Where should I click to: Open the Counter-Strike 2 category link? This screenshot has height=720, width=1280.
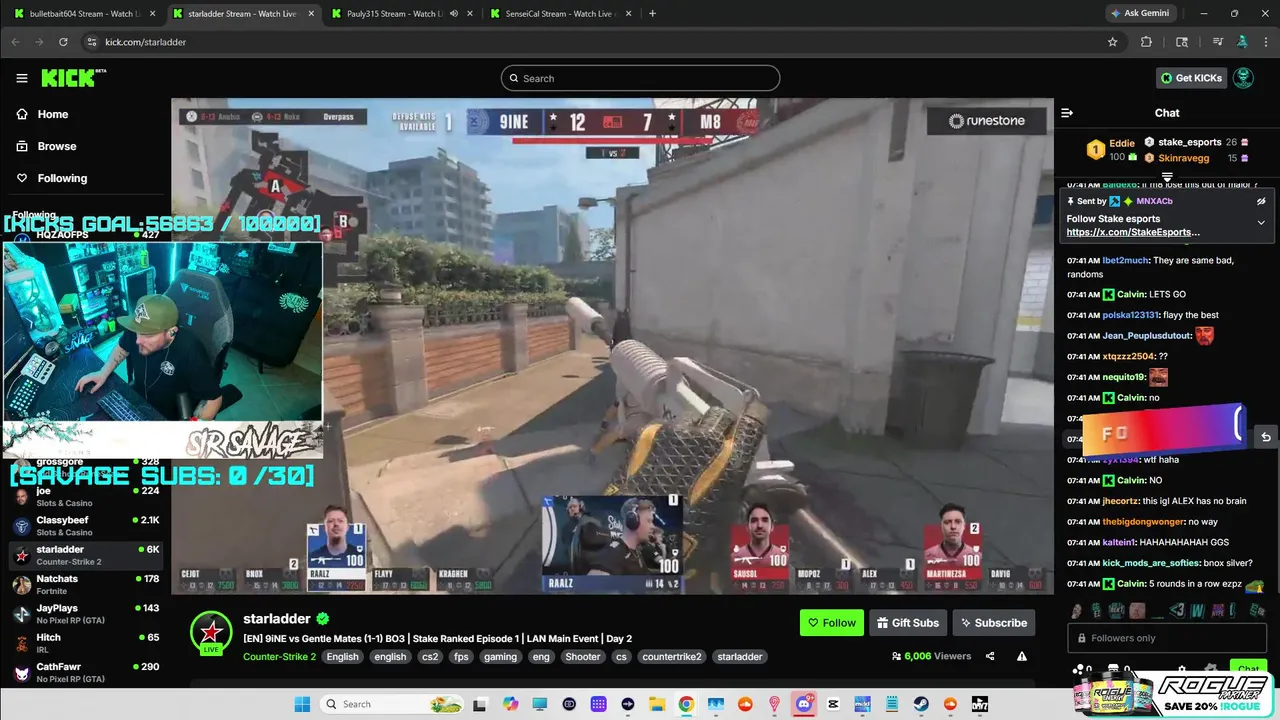click(x=279, y=657)
